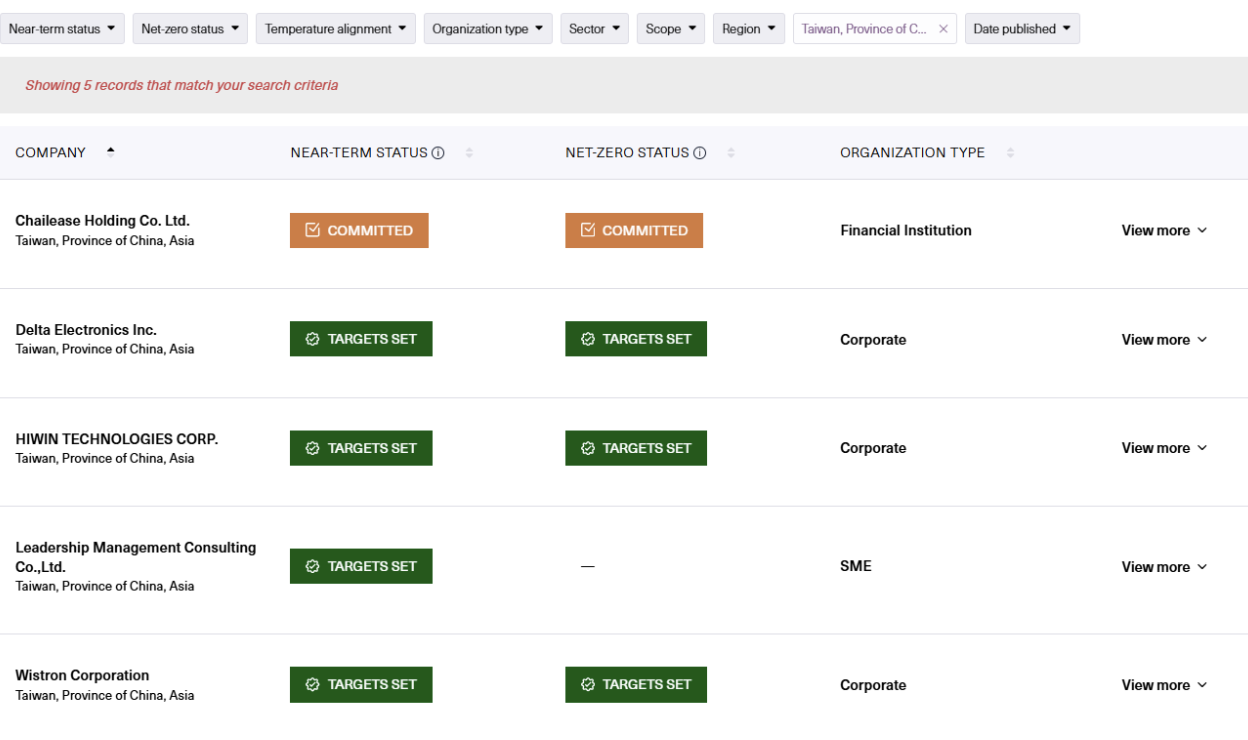
Task: Open the Temperature alignment filter dropdown
Action: (336, 29)
